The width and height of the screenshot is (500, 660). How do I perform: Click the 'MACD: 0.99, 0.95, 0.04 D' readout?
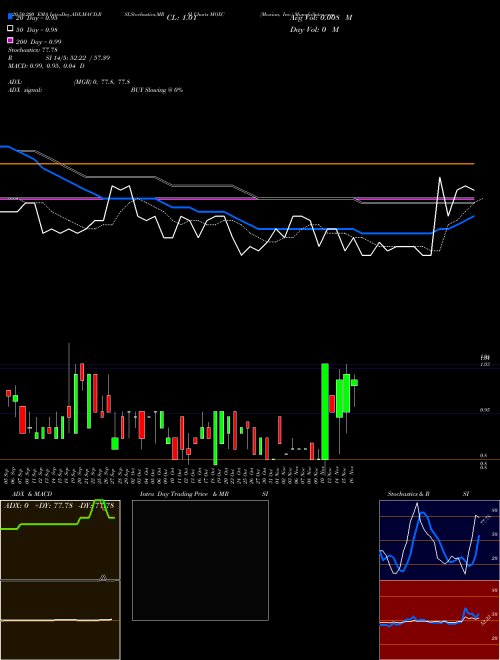click(46, 66)
